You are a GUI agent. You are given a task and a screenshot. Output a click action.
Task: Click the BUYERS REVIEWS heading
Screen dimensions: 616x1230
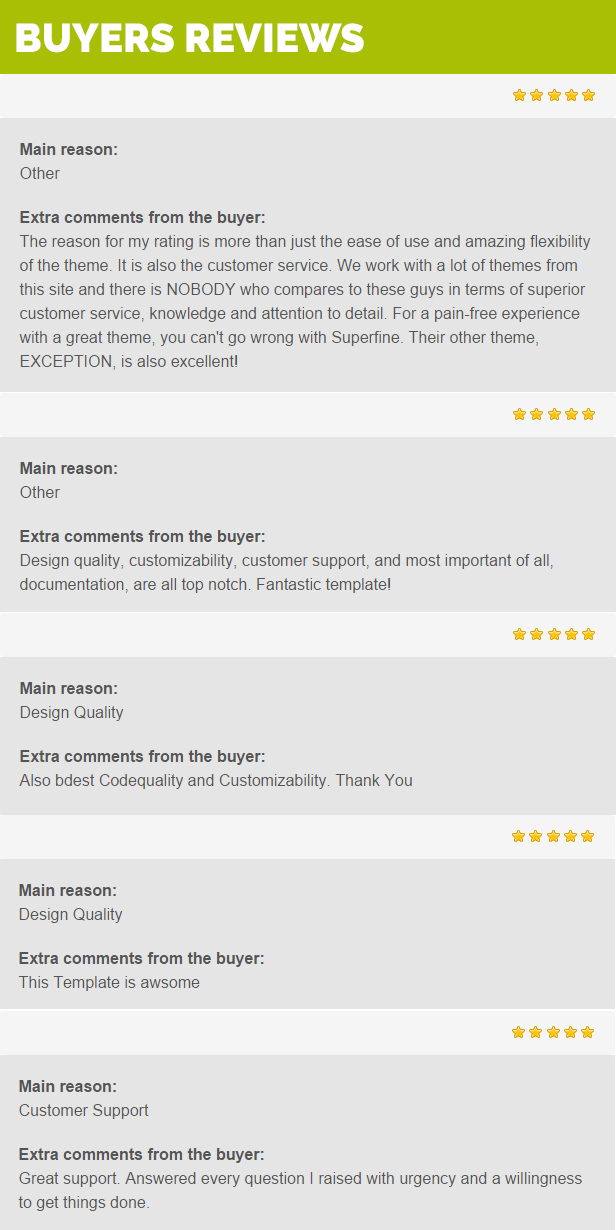click(190, 38)
